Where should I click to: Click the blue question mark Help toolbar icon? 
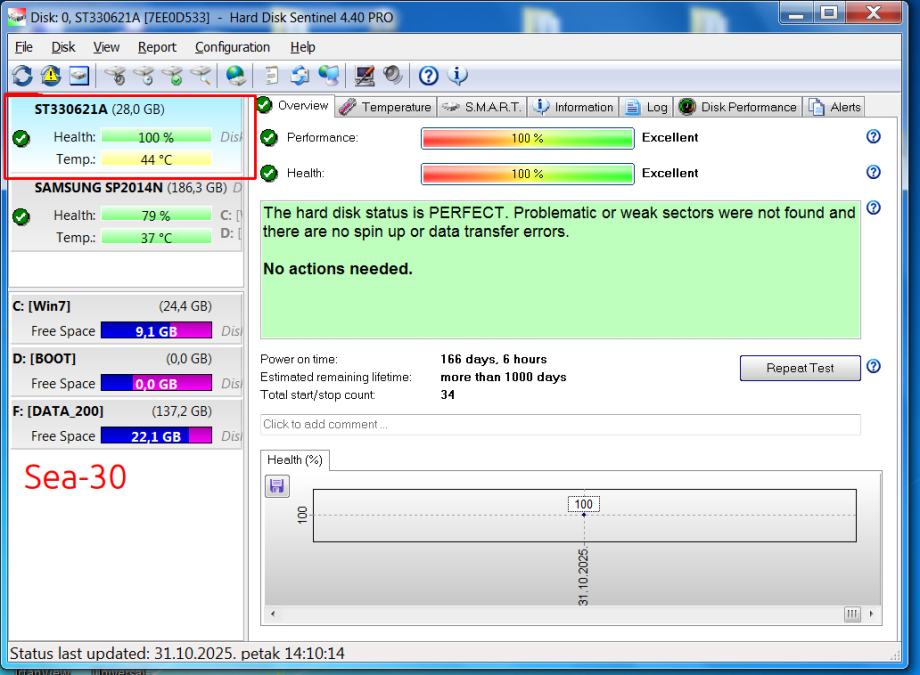(428, 76)
